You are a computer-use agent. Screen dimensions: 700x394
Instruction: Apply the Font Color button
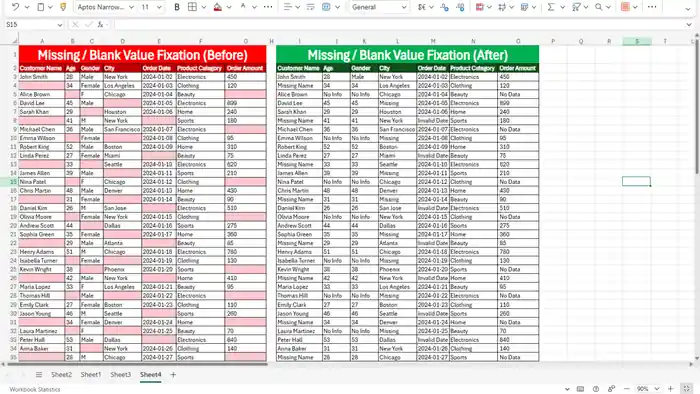tap(243, 7)
